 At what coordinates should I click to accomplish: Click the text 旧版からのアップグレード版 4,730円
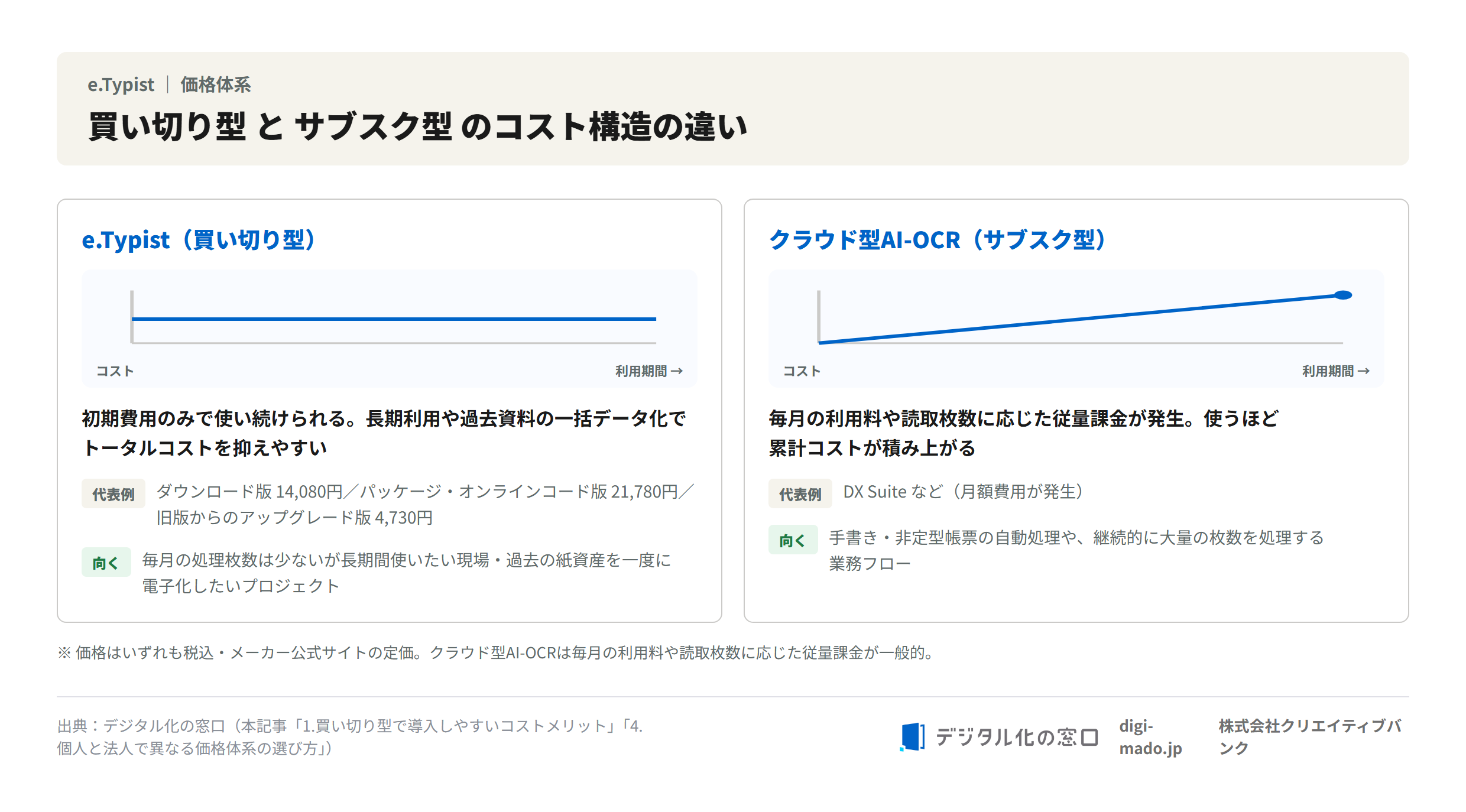pos(294,518)
